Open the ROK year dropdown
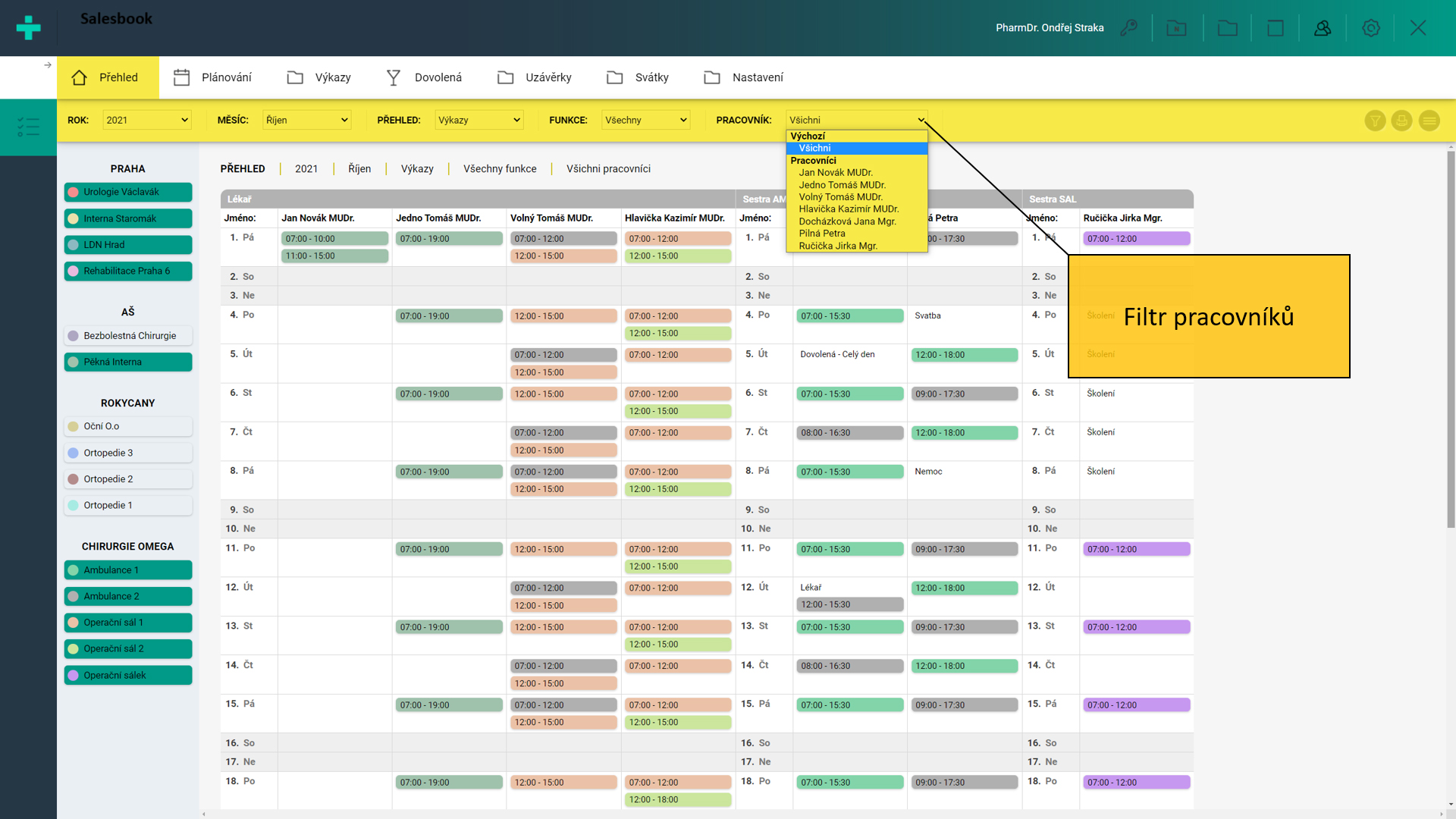 tap(147, 120)
